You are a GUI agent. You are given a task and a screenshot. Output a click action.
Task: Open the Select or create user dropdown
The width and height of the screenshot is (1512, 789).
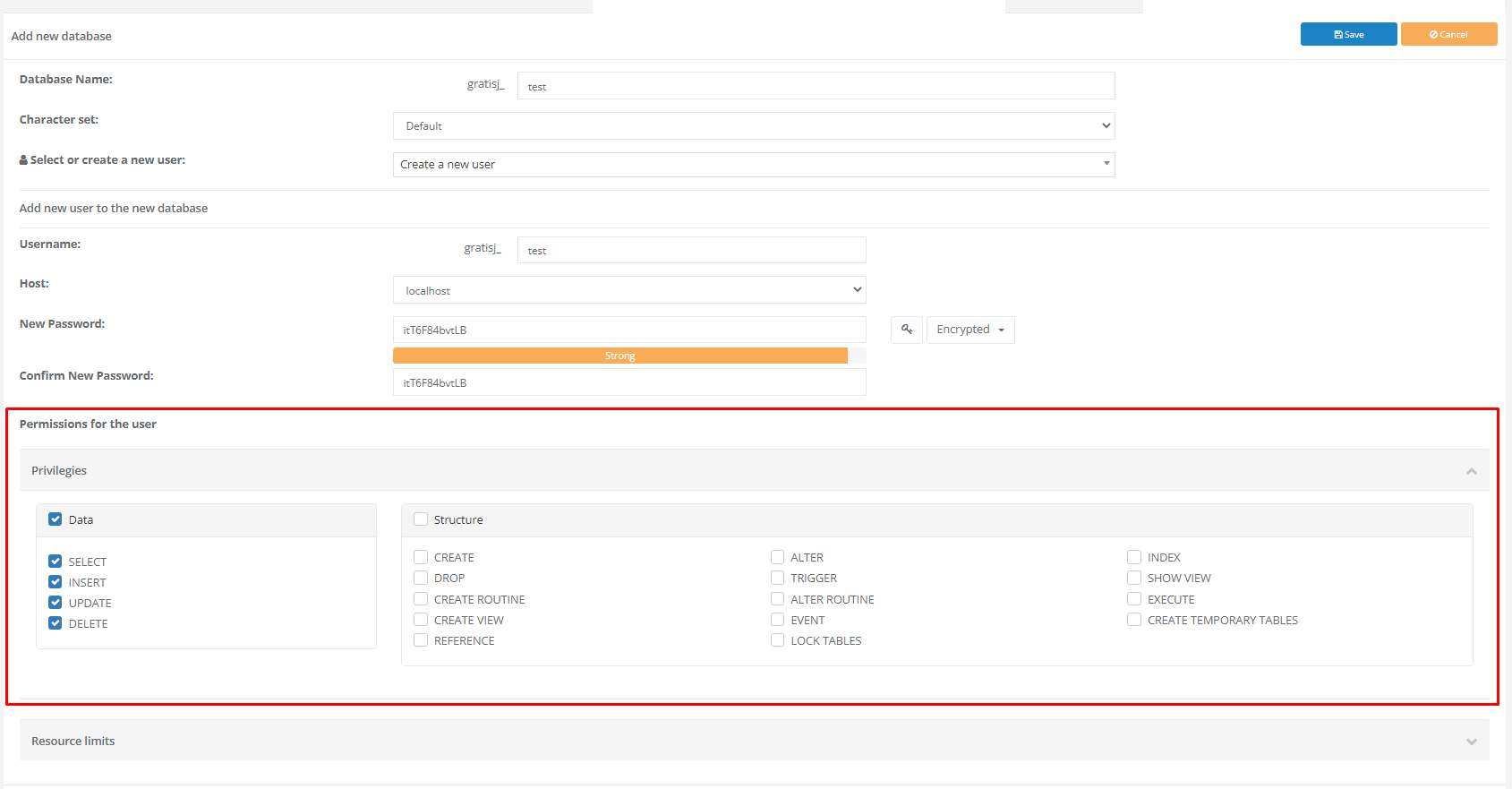point(754,165)
